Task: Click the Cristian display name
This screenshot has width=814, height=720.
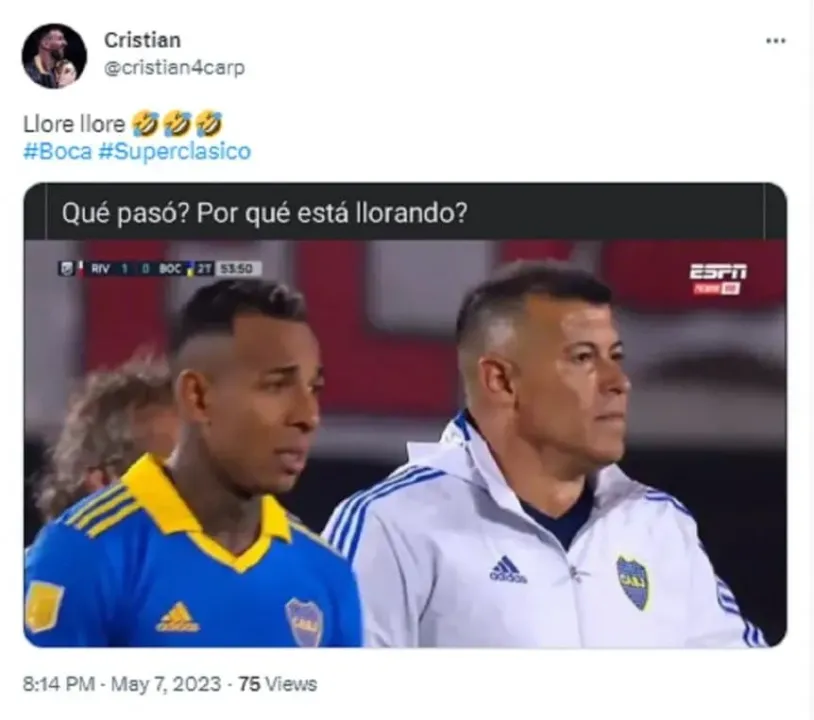Action: coord(142,40)
